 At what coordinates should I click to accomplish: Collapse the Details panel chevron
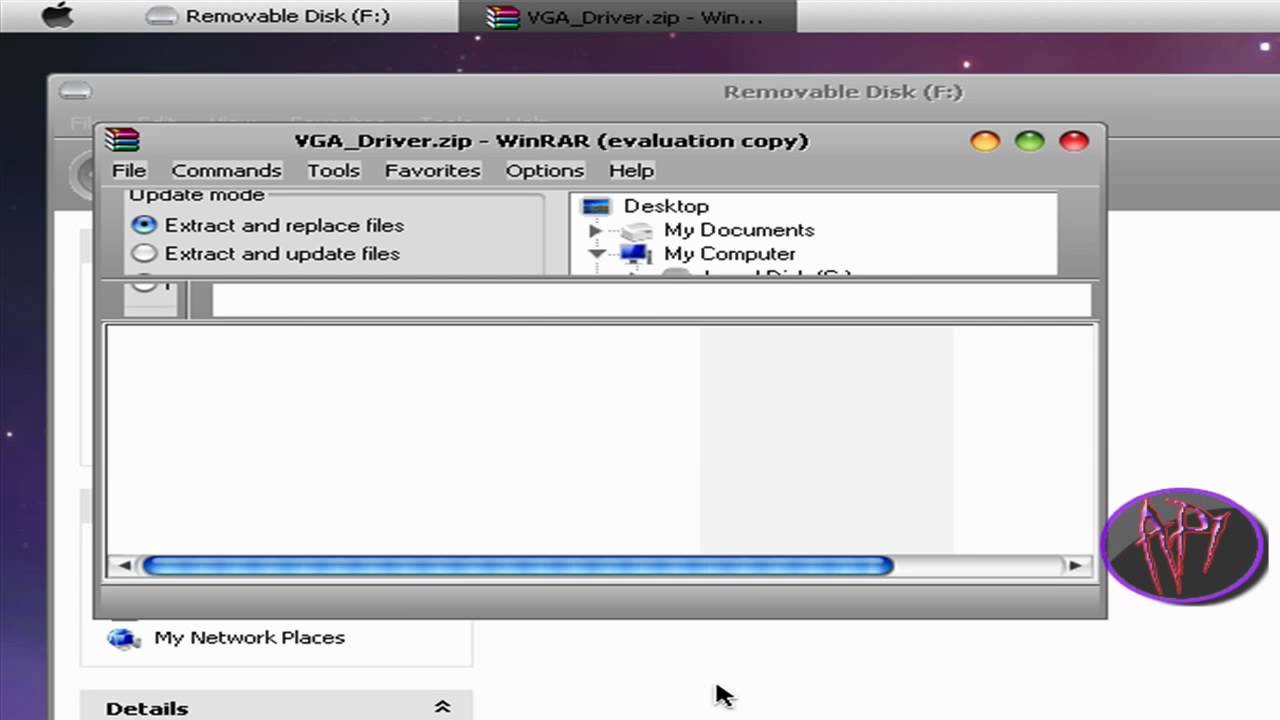442,707
